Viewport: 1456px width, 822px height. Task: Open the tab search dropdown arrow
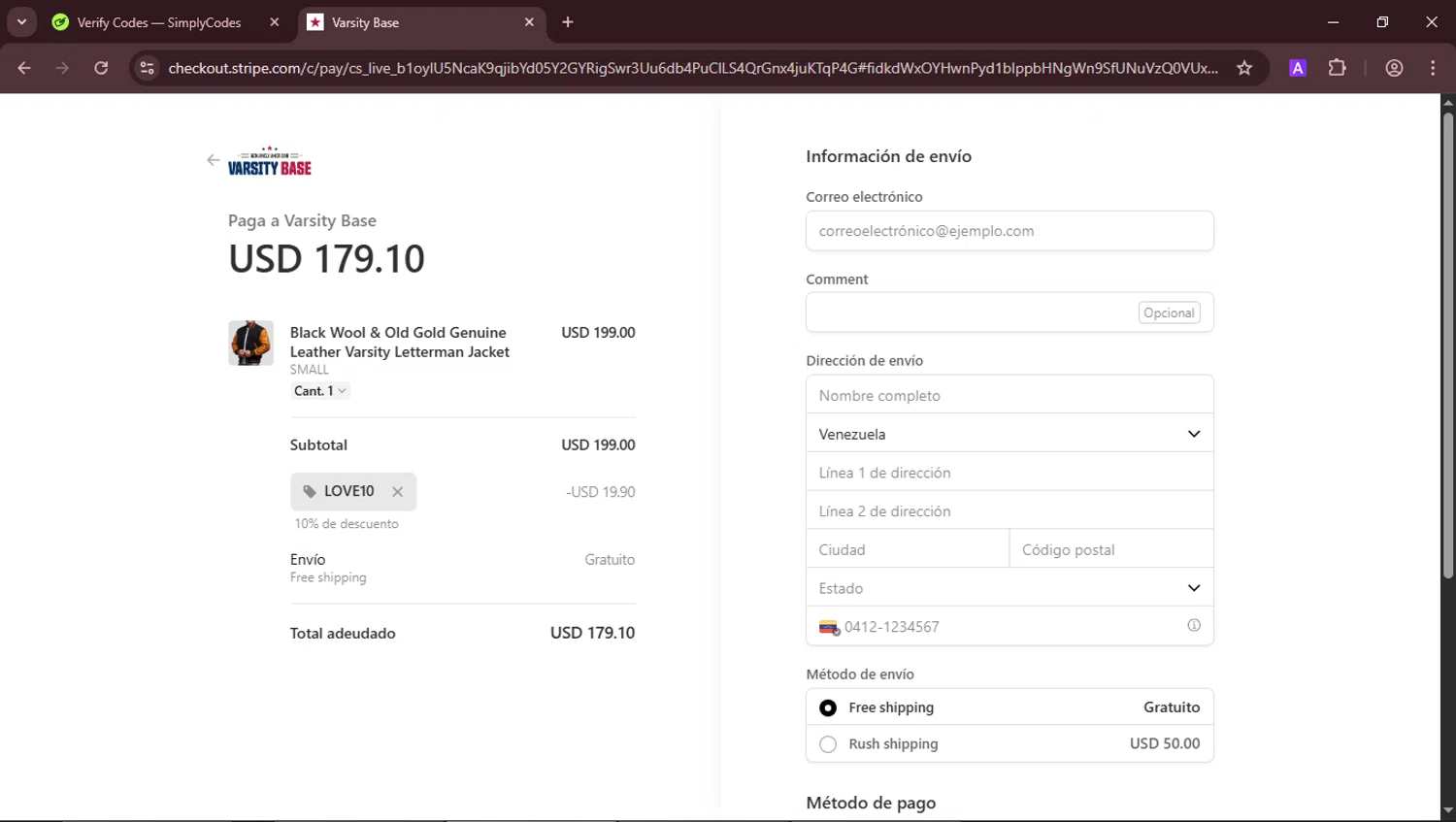point(21,22)
